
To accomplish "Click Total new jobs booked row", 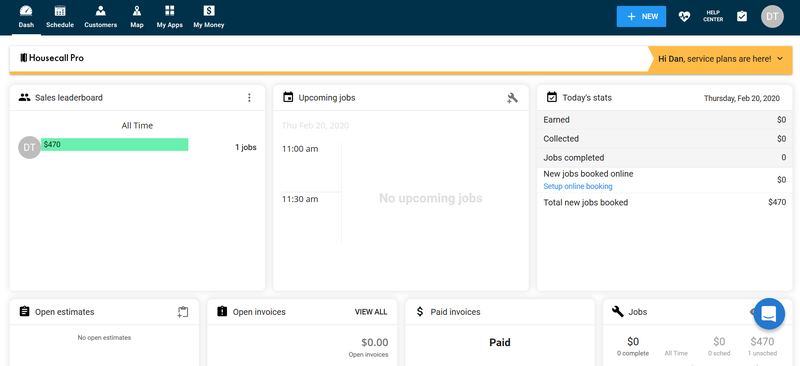I will pyautogui.click(x=664, y=203).
